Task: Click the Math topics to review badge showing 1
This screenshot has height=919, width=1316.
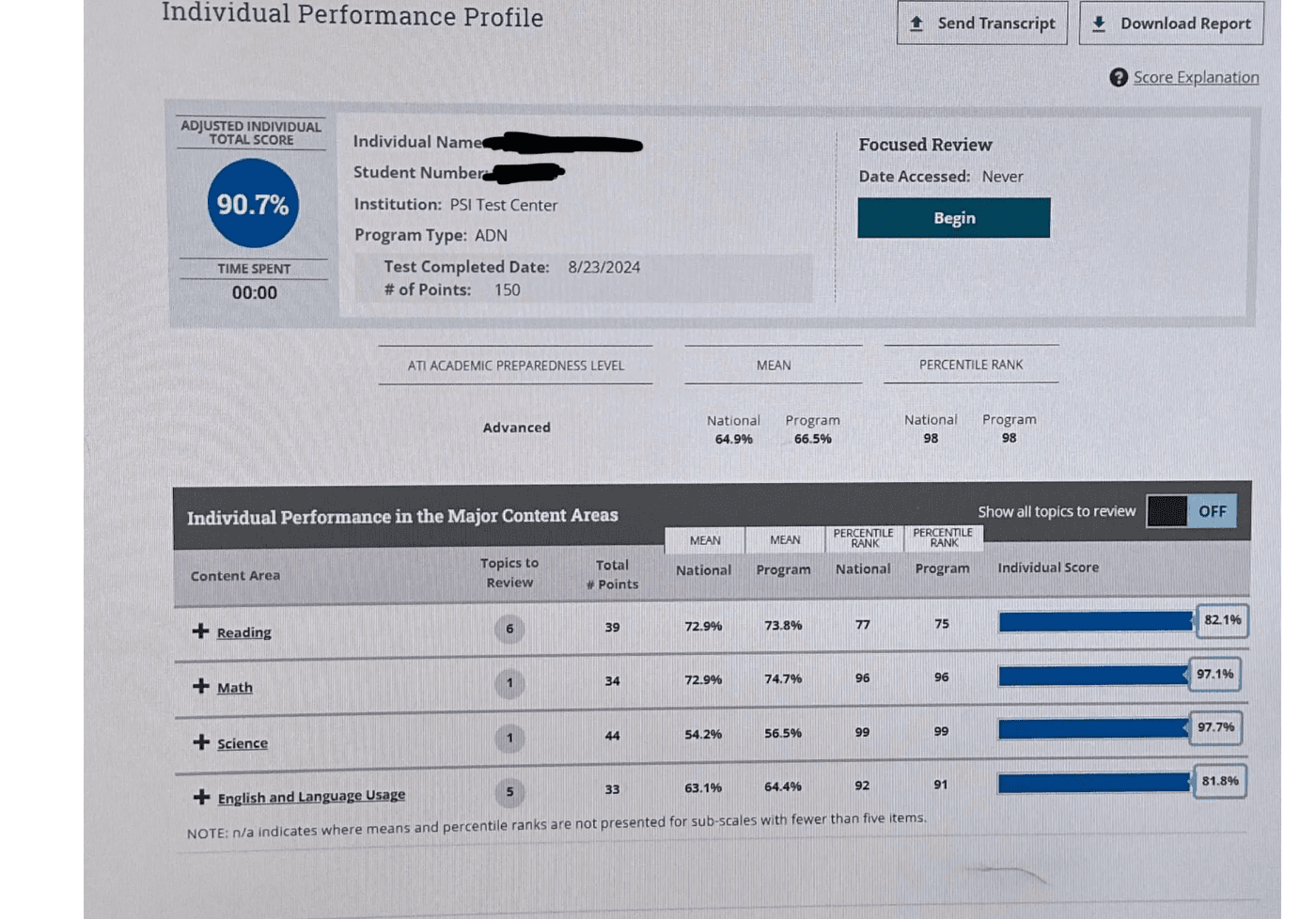Action: pos(509,683)
